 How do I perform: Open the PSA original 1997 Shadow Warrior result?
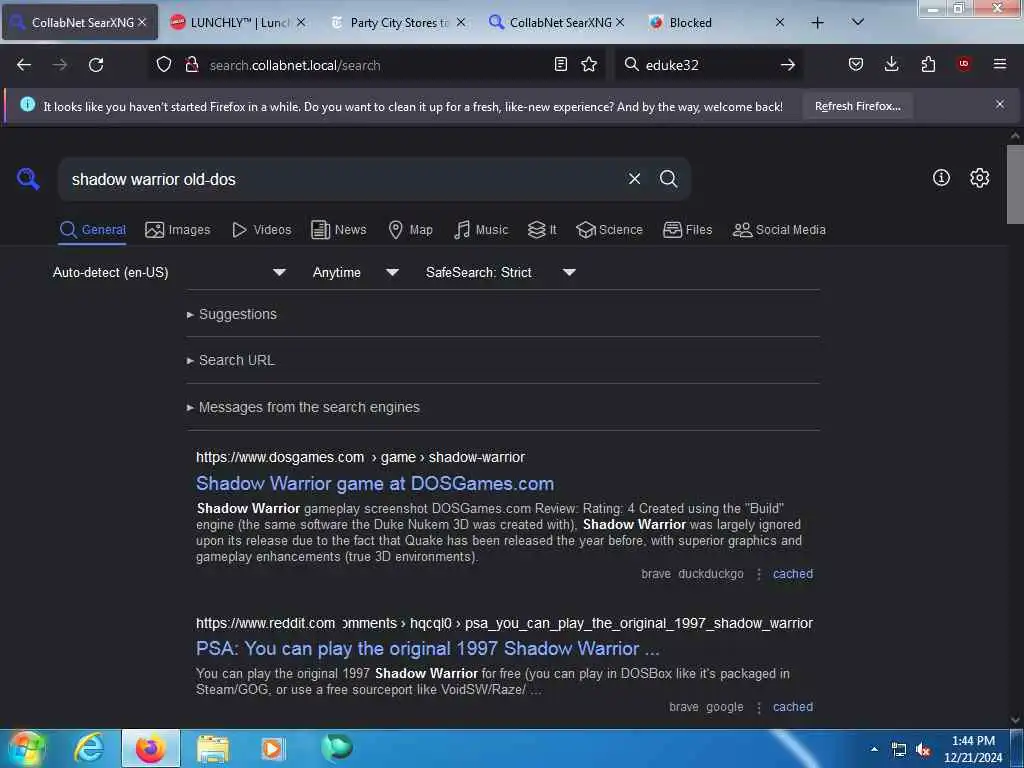428,648
